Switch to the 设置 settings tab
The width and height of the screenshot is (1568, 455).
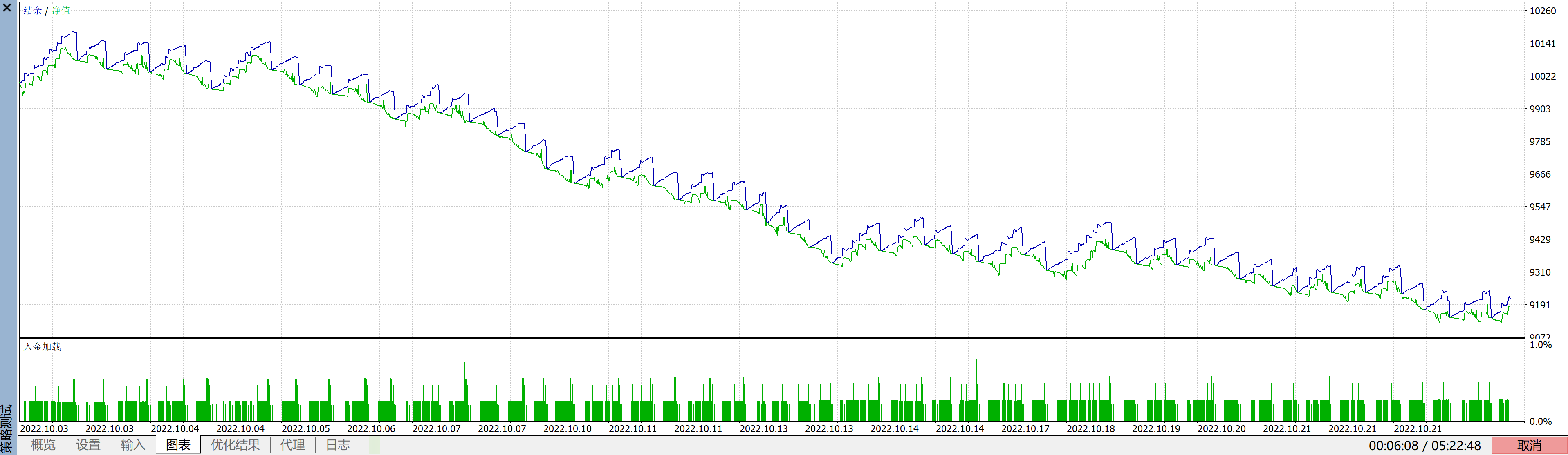(87, 445)
